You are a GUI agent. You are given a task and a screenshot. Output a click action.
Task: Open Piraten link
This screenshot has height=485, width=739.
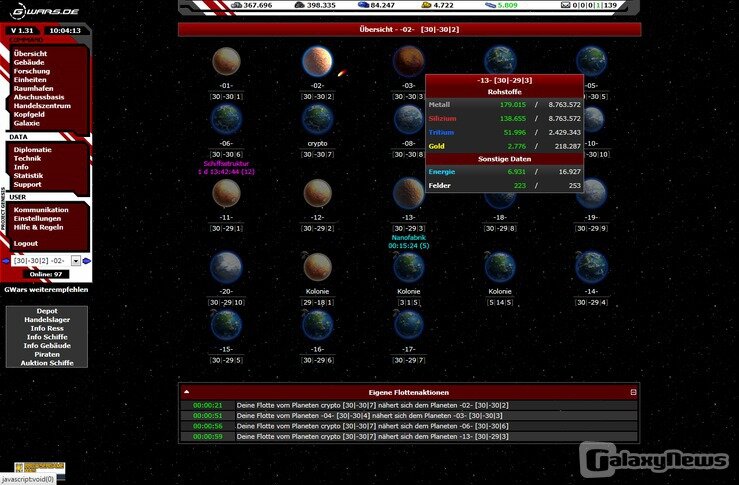47,354
